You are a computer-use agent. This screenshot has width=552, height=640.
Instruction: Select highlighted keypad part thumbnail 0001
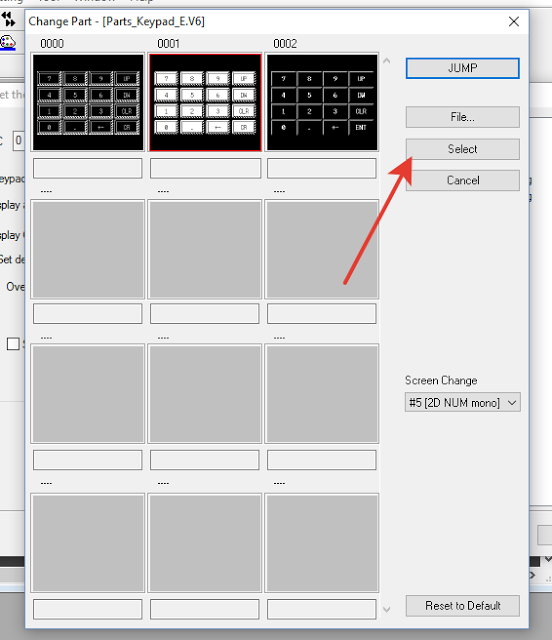pyautogui.click(x=205, y=102)
